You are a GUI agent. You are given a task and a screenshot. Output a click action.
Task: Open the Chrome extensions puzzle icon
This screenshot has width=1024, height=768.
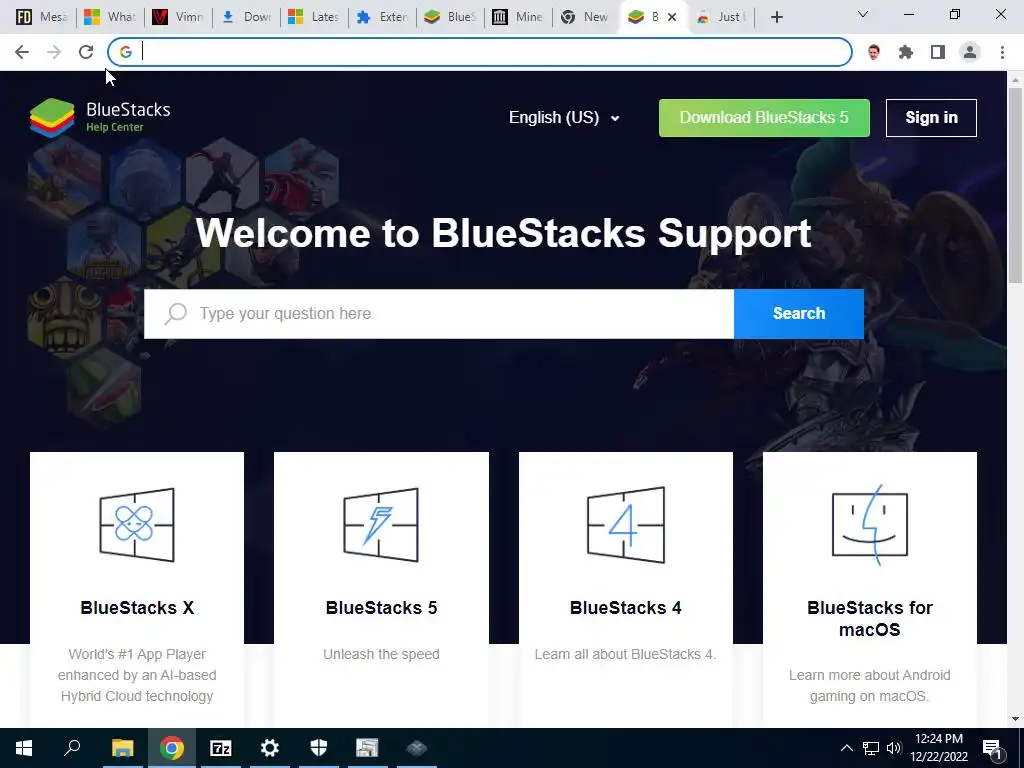906,52
